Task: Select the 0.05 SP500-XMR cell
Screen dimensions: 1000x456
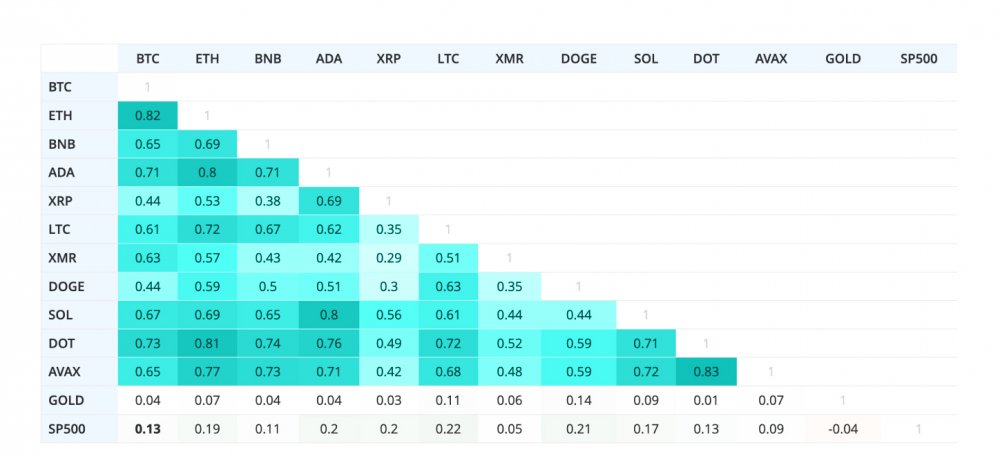Action: coord(510,429)
